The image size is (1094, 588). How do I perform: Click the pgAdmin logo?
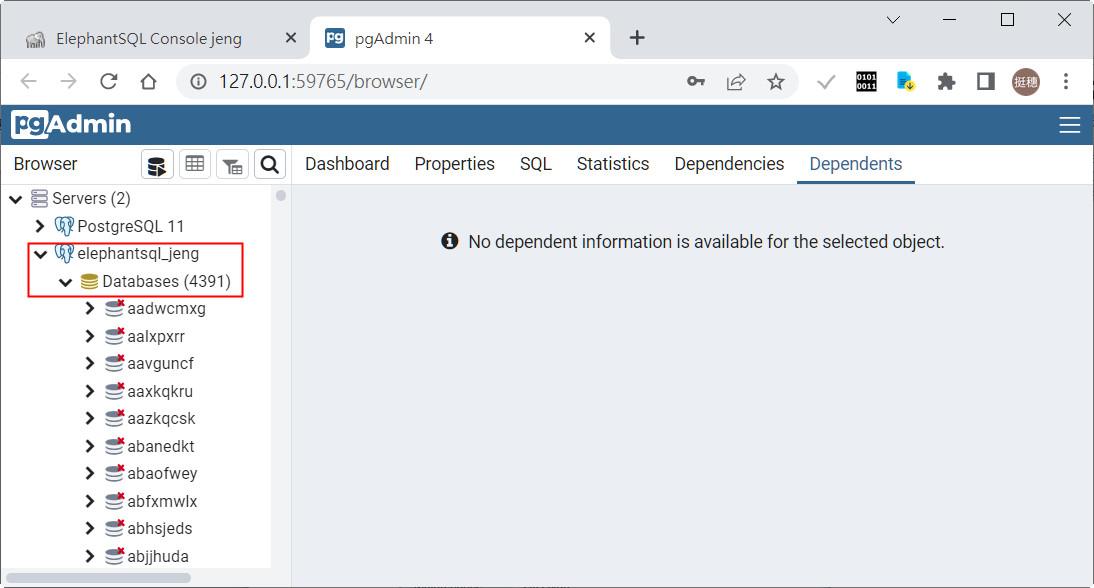[x=71, y=124]
